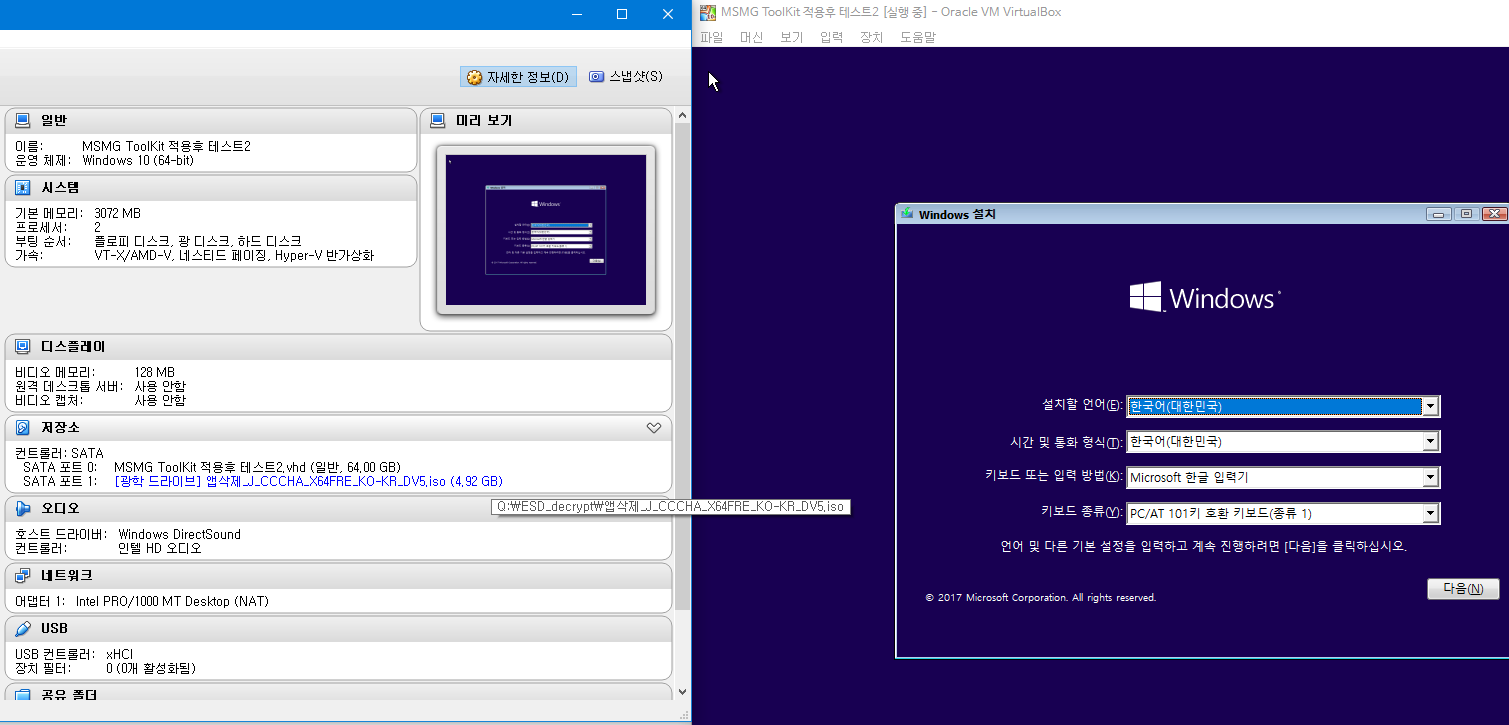Screen dimensions: 1509x725
Task: Open the 시스템 section header
Action: tap(60, 187)
